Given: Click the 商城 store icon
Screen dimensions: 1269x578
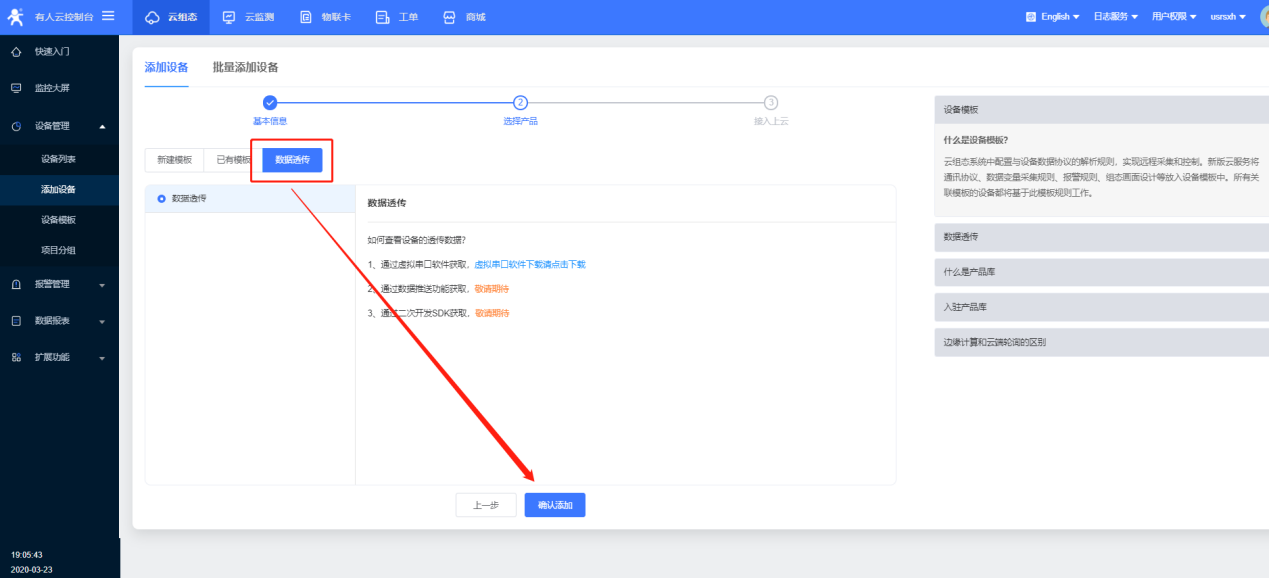Looking at the screenshot, I should click(449, 17).
